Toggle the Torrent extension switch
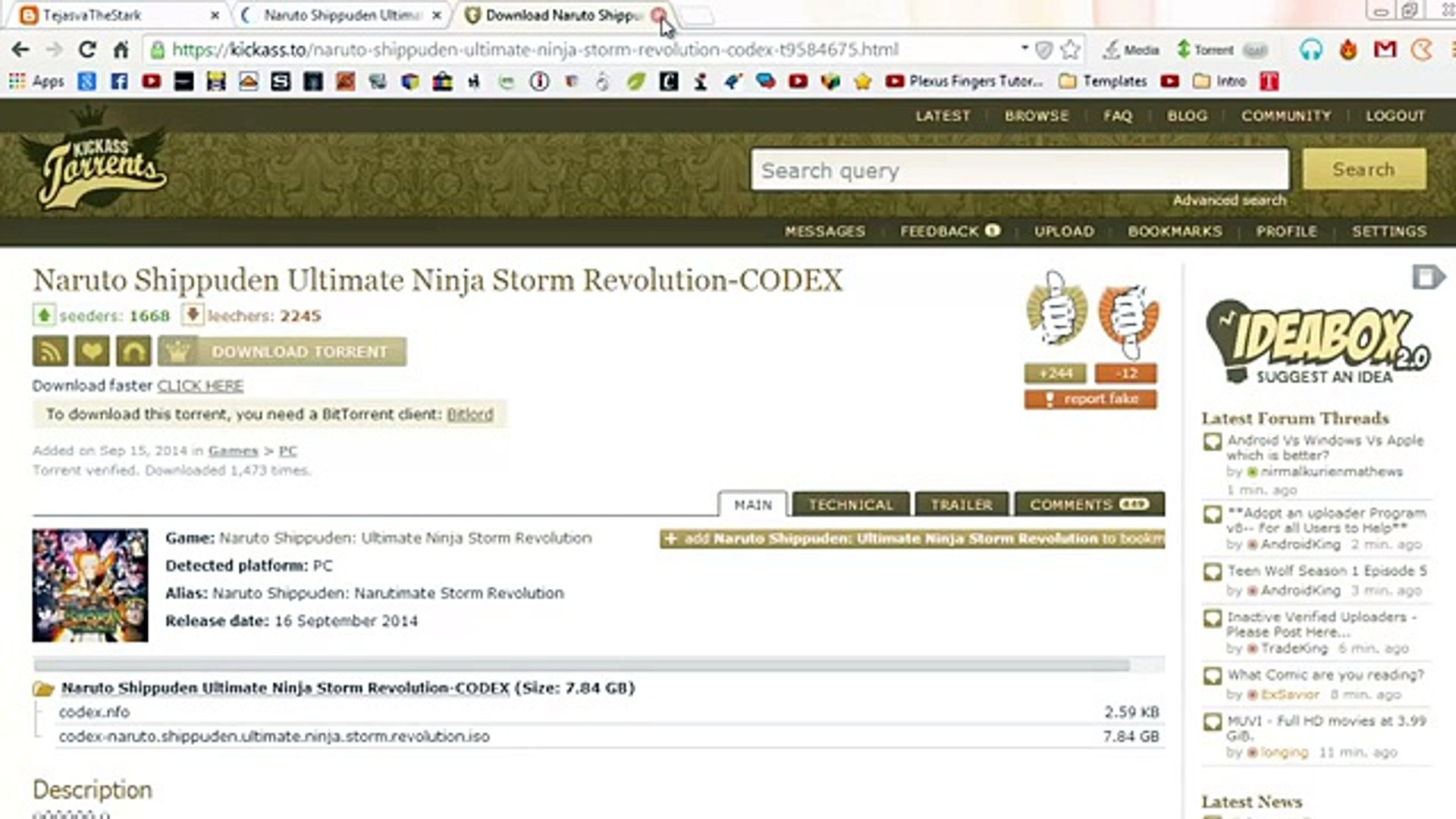 pos(1256,50)
